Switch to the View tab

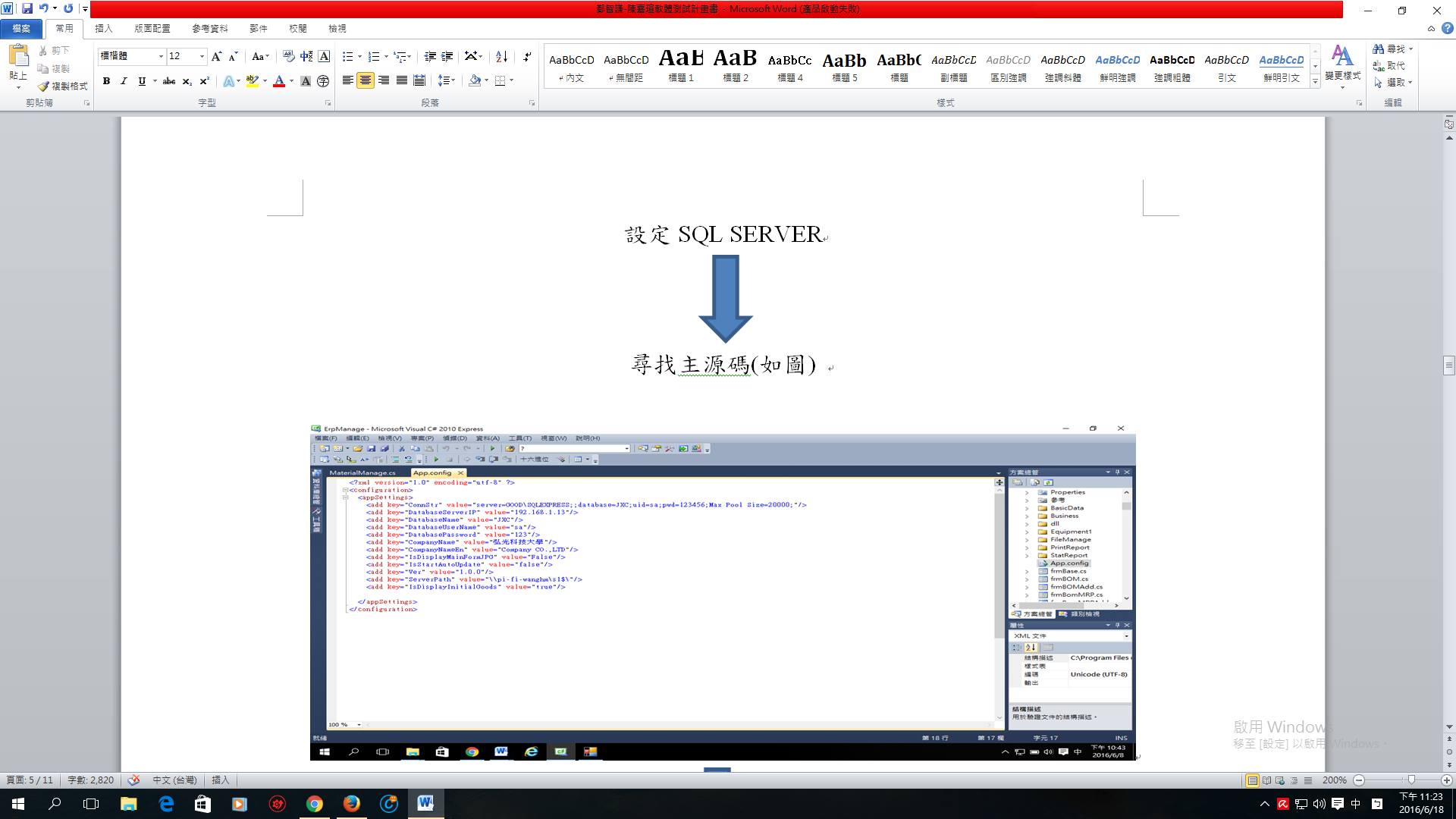point(337,28)
